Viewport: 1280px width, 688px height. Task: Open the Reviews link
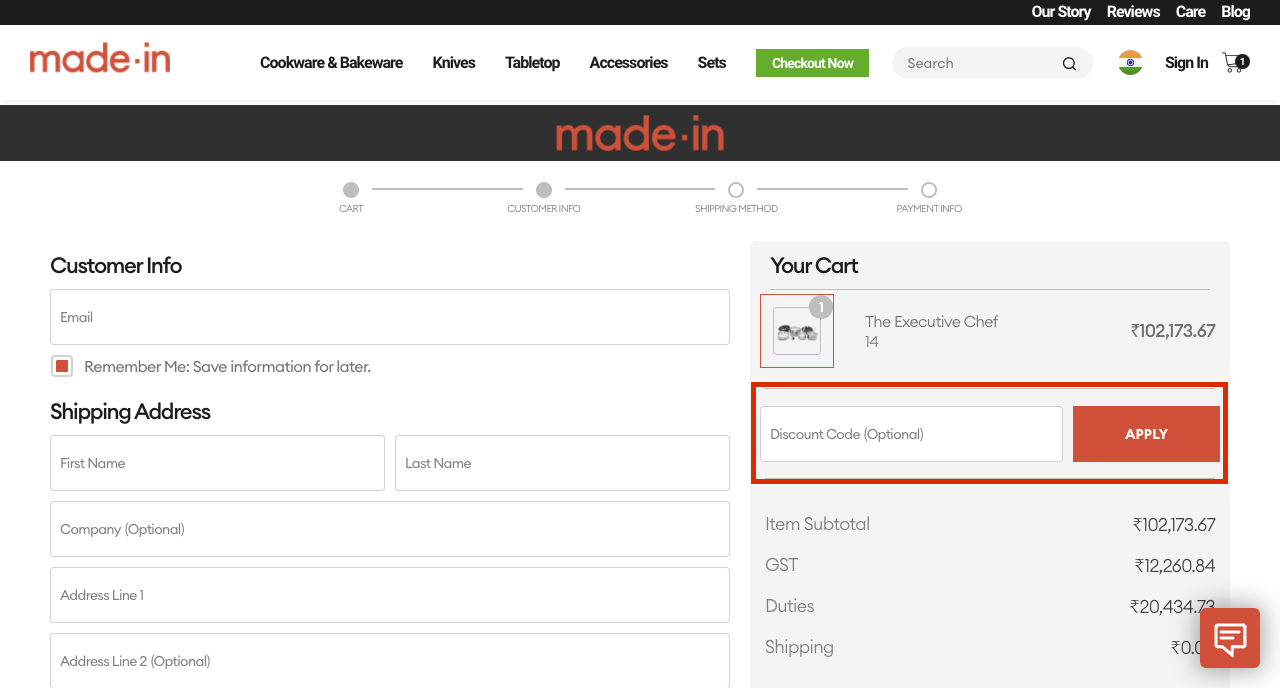coord(1133,12)
